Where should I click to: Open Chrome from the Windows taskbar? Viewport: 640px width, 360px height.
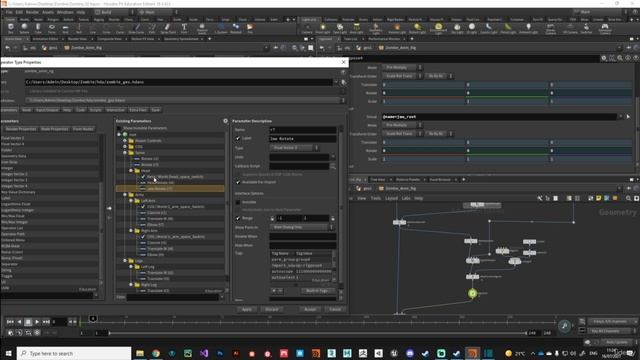coord(156,353)
